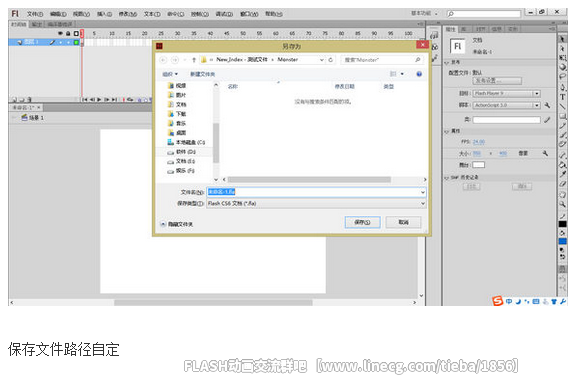
Task: Click the pencil icon beside class field
Action: [547, 120]
